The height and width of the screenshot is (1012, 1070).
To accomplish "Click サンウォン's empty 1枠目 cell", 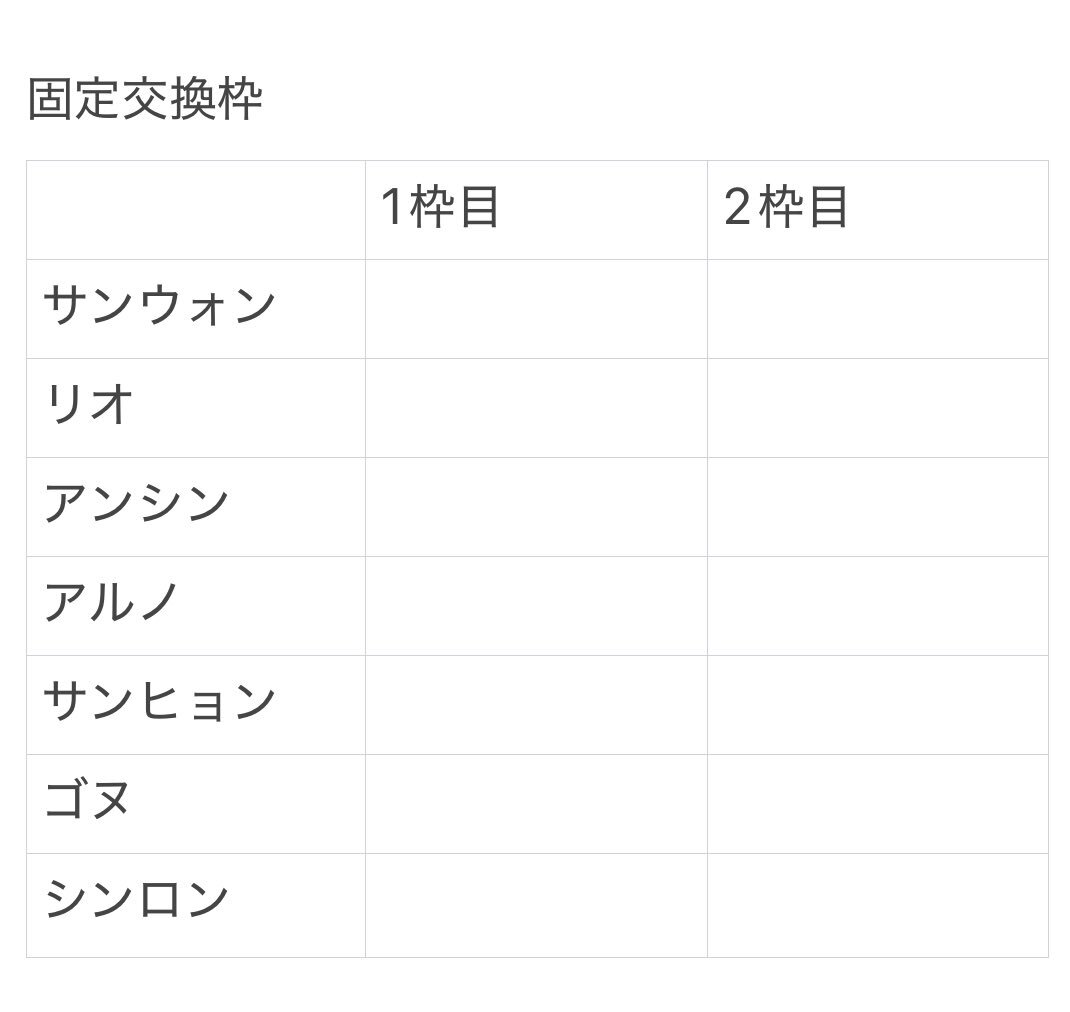I will coord(536,309).
